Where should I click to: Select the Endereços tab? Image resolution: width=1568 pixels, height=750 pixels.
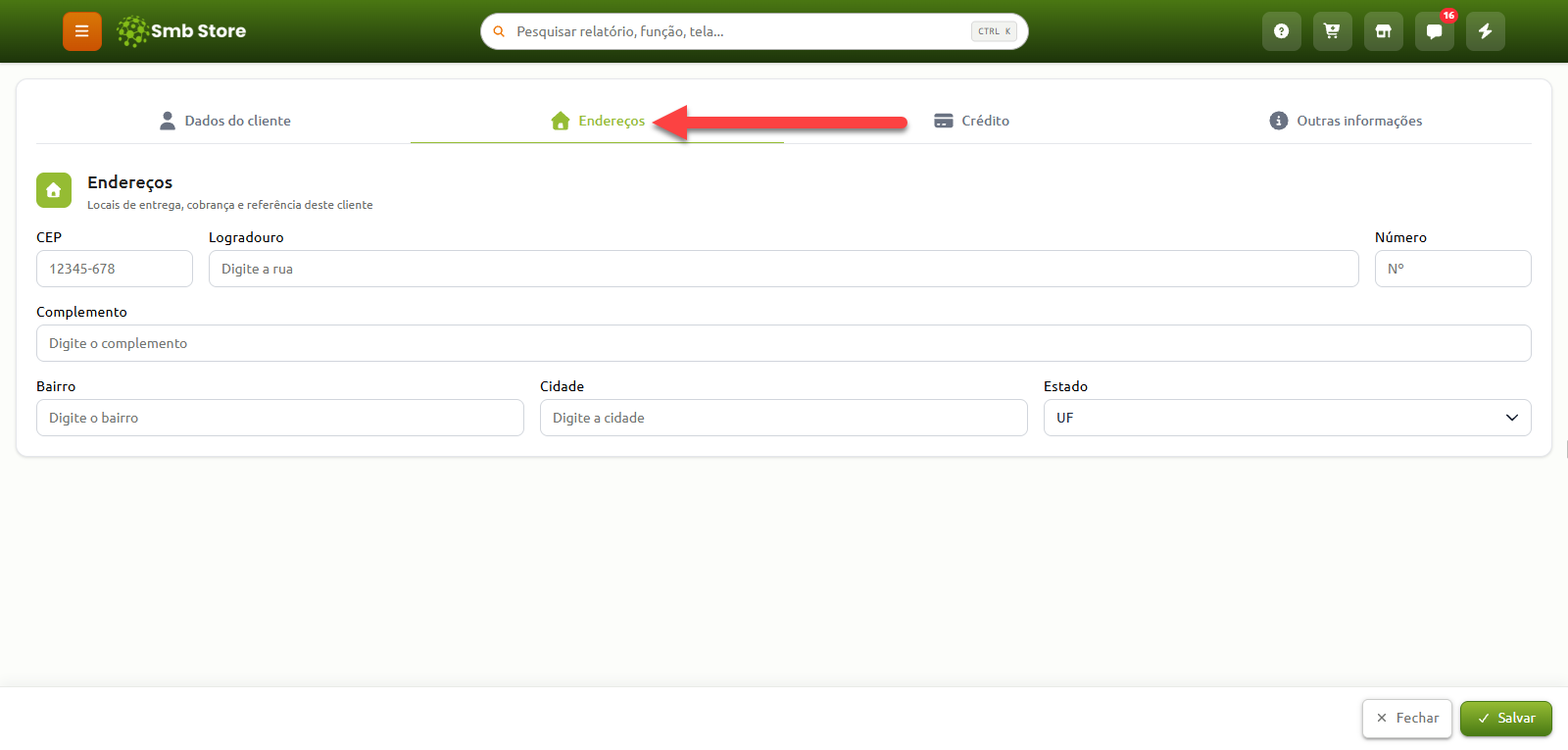tap(598, 121)
